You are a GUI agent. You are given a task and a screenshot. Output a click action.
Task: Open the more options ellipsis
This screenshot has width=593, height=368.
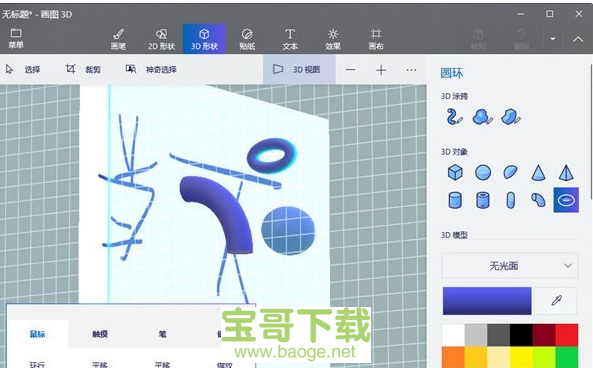coord(411,70)
